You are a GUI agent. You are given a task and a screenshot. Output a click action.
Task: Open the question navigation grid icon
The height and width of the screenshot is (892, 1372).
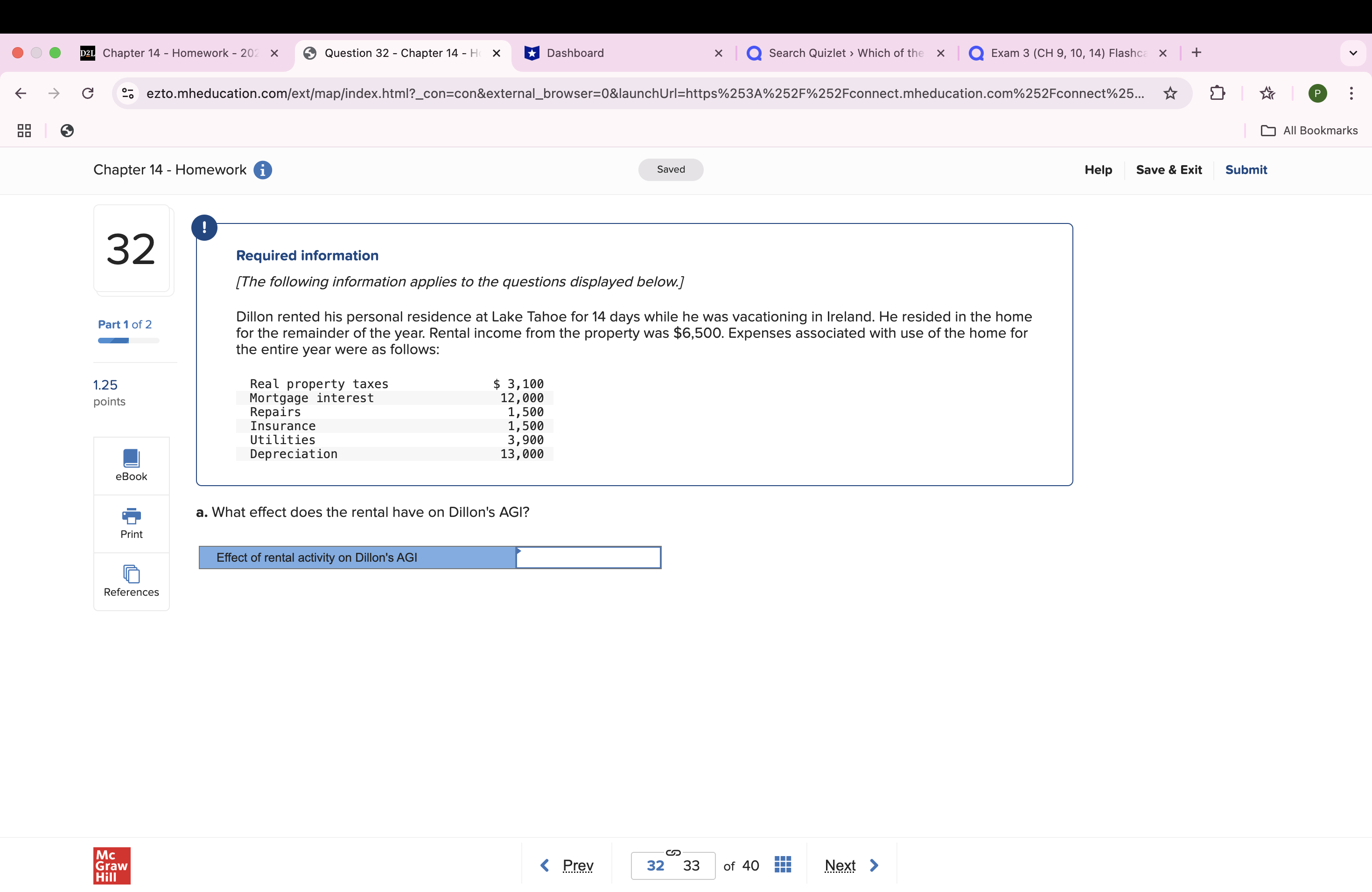pos(782,864)
